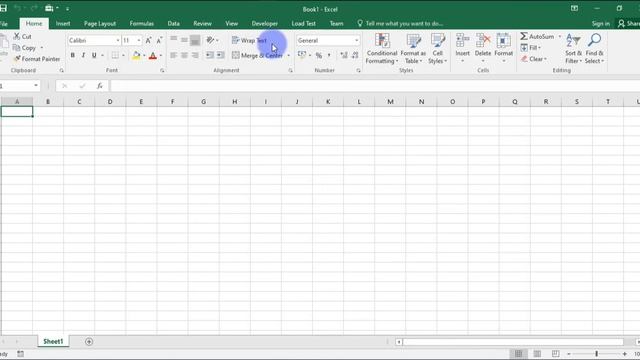640x360 pixels.
Task: Toggle Align Left
Action: [x=174, y=55]
